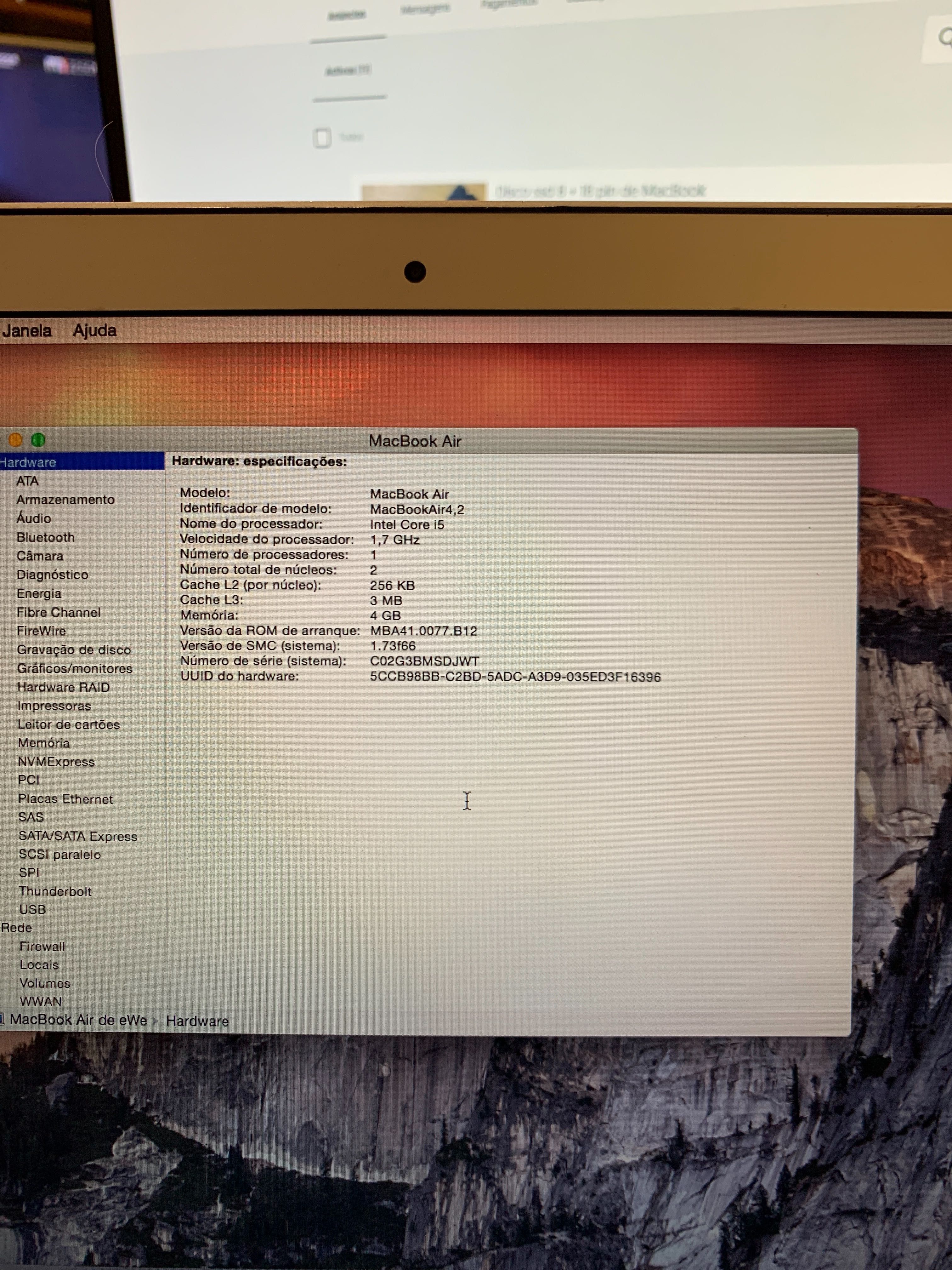Select Volumes under Rede
Image resolution: width=952 pixels, height=1270 pixels.
(x=45, y=983)
